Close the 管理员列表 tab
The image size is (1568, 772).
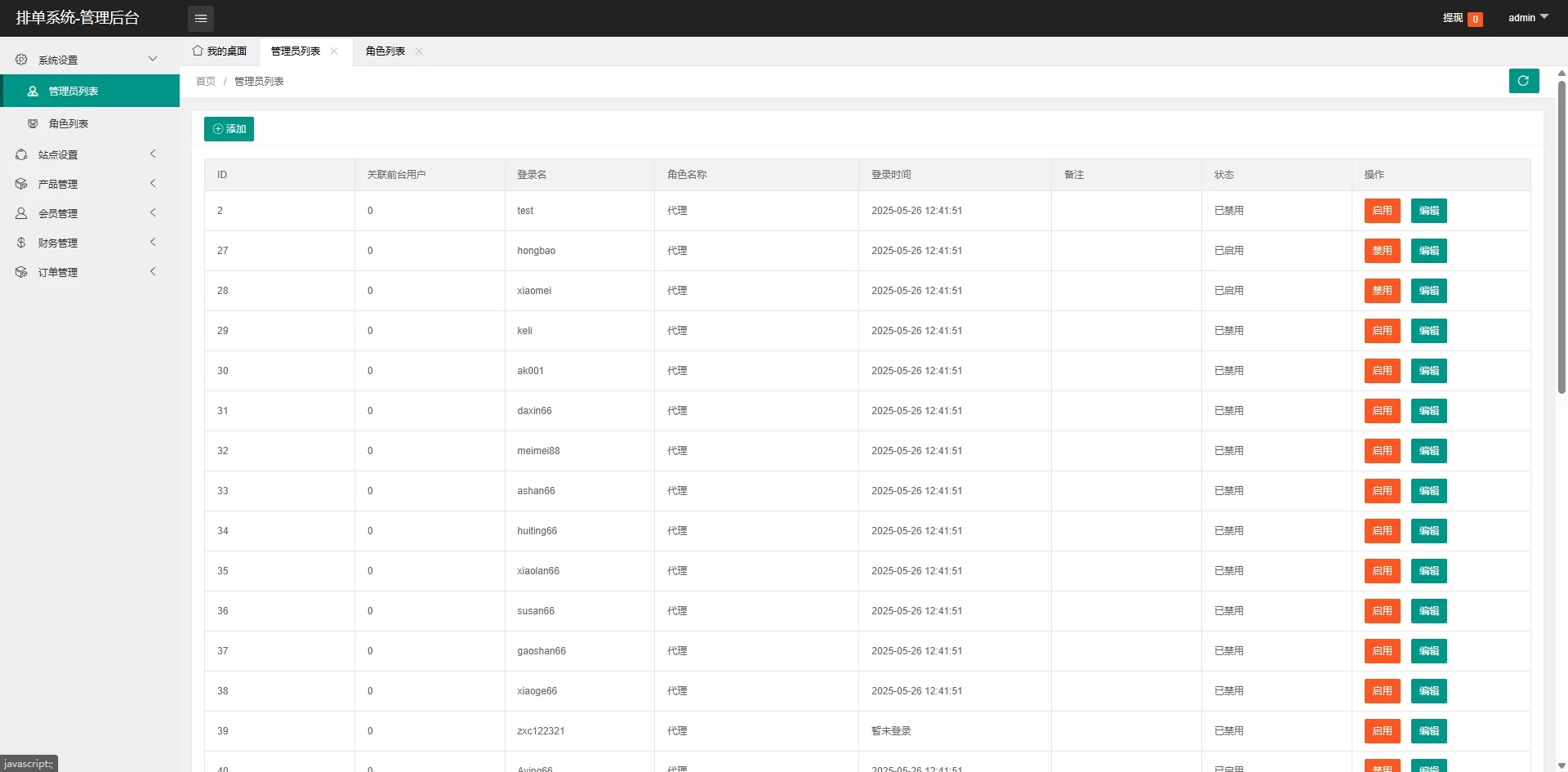click(334, 51)
